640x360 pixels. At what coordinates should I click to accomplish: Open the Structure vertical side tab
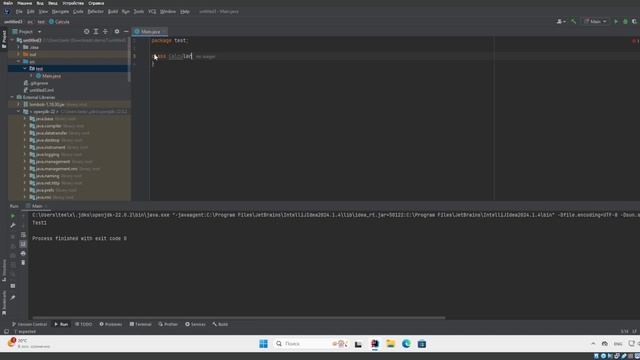(x=4, y=270)
